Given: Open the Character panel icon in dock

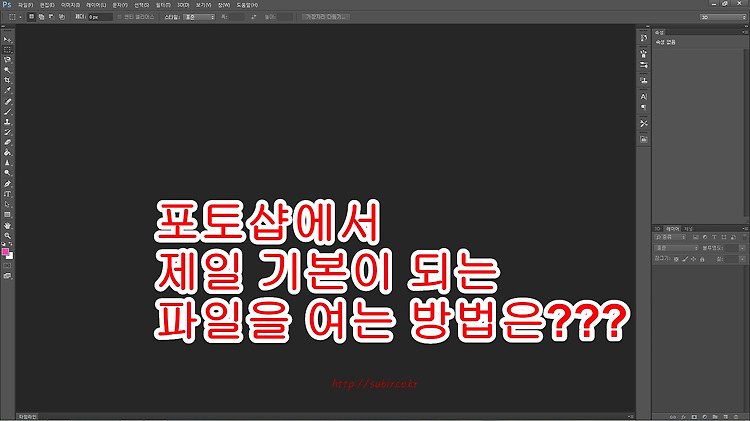Looking at the screenshot, I should [644, 97].
